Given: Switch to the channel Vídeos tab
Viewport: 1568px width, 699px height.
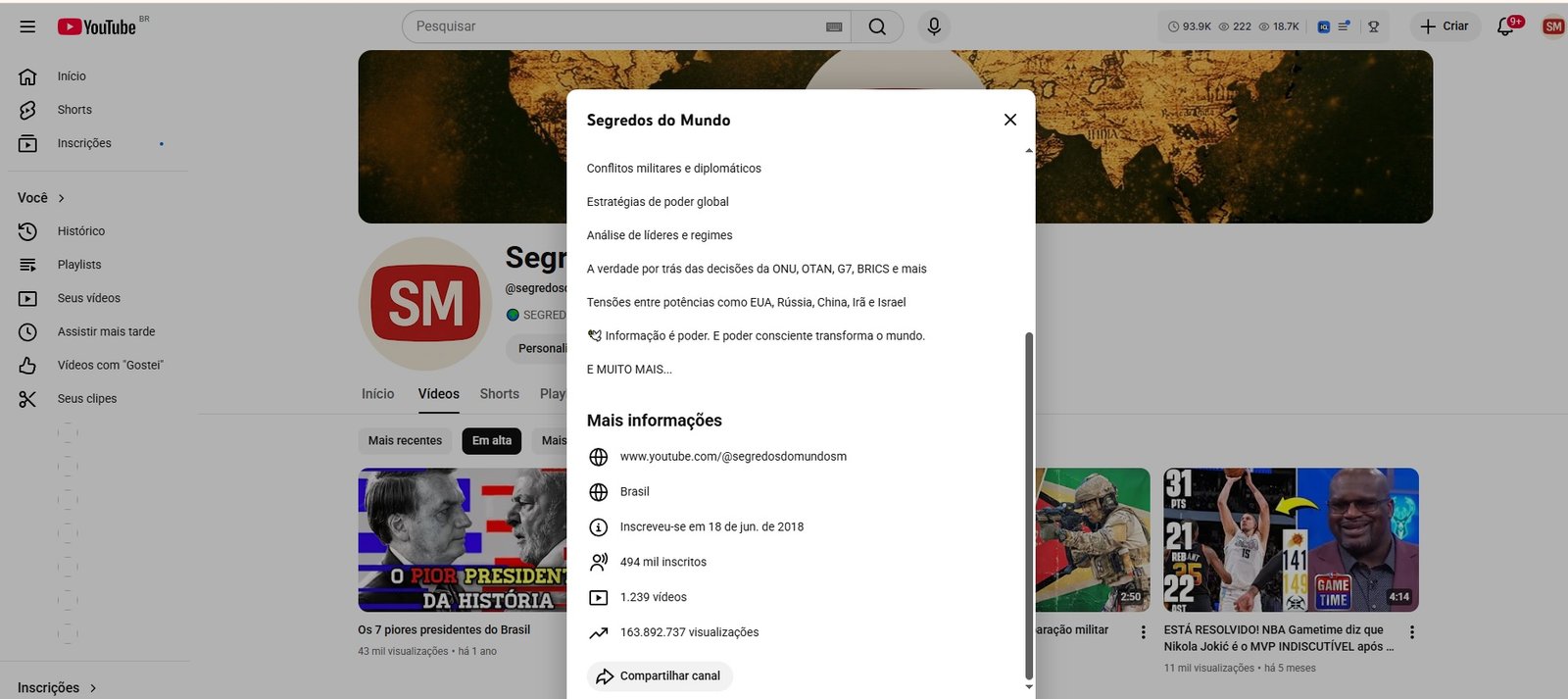Looking at the screenshot, I should [439, 394].
